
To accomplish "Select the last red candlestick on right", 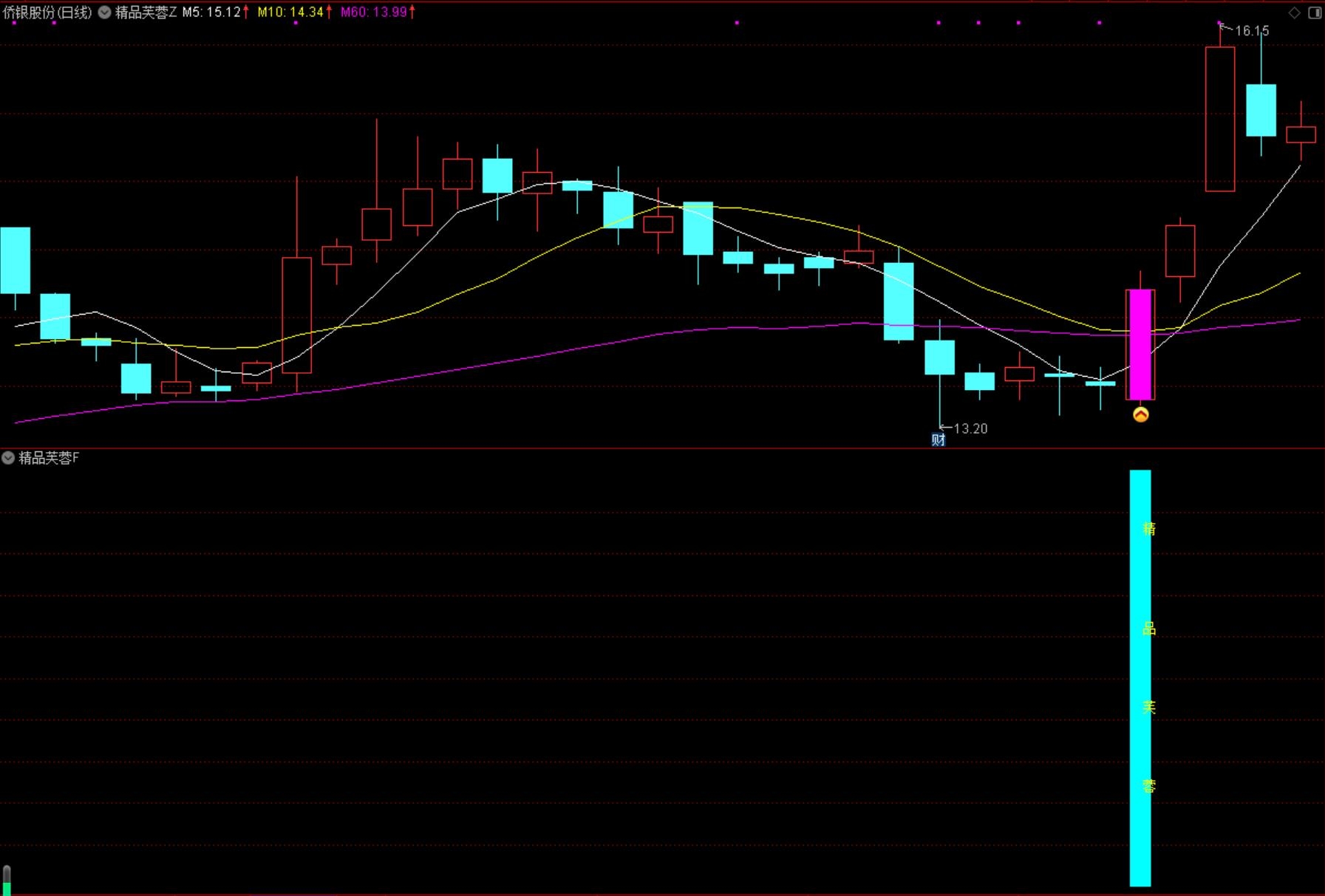I will [x=1301, y=134].
